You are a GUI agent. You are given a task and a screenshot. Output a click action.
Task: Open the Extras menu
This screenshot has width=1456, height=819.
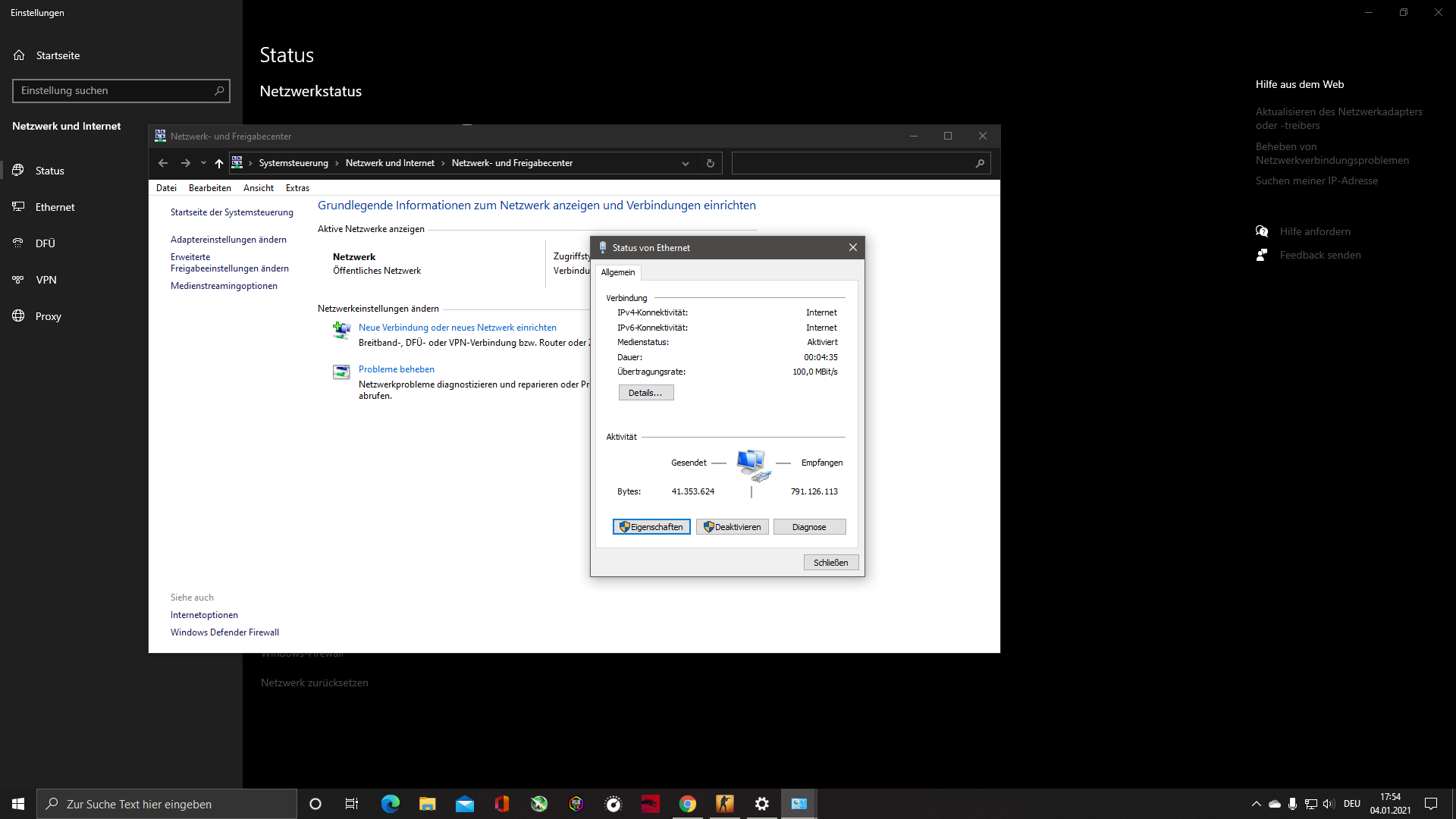pos(297,187)
